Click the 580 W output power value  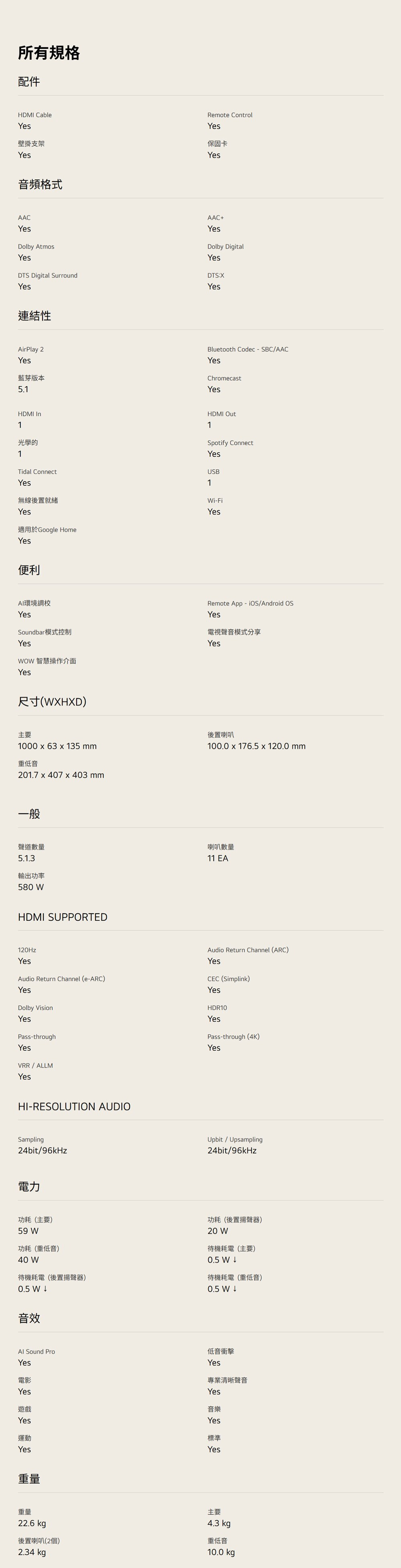point(30,887)
